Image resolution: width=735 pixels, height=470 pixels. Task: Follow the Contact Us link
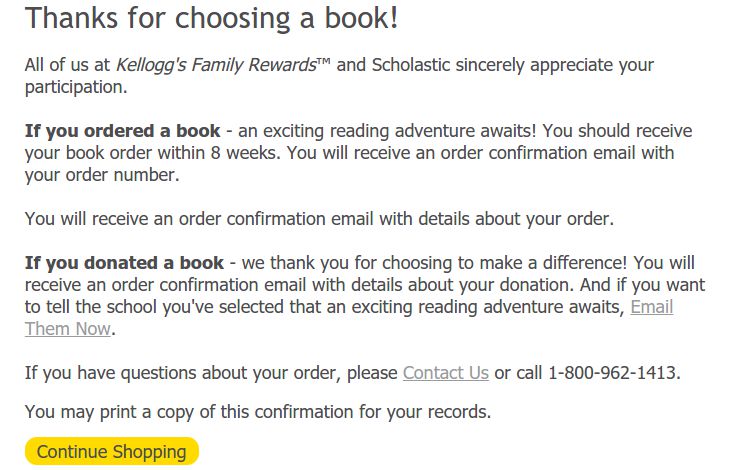tap(445, 373)
